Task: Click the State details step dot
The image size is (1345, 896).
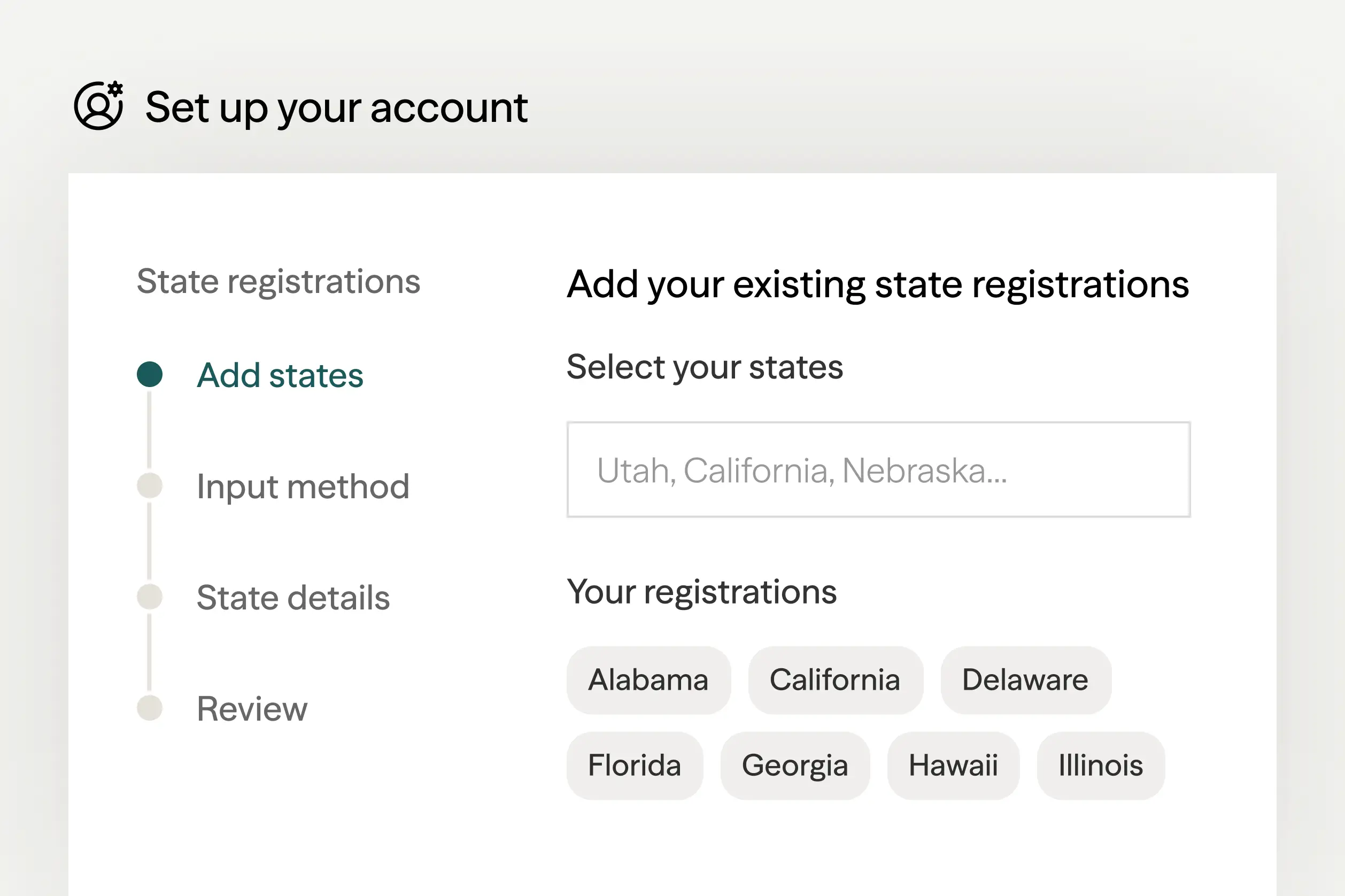Action: [x=150, y=597]
